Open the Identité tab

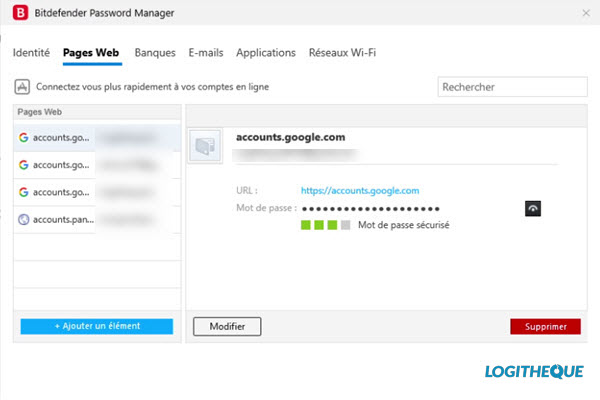[31, 53]
